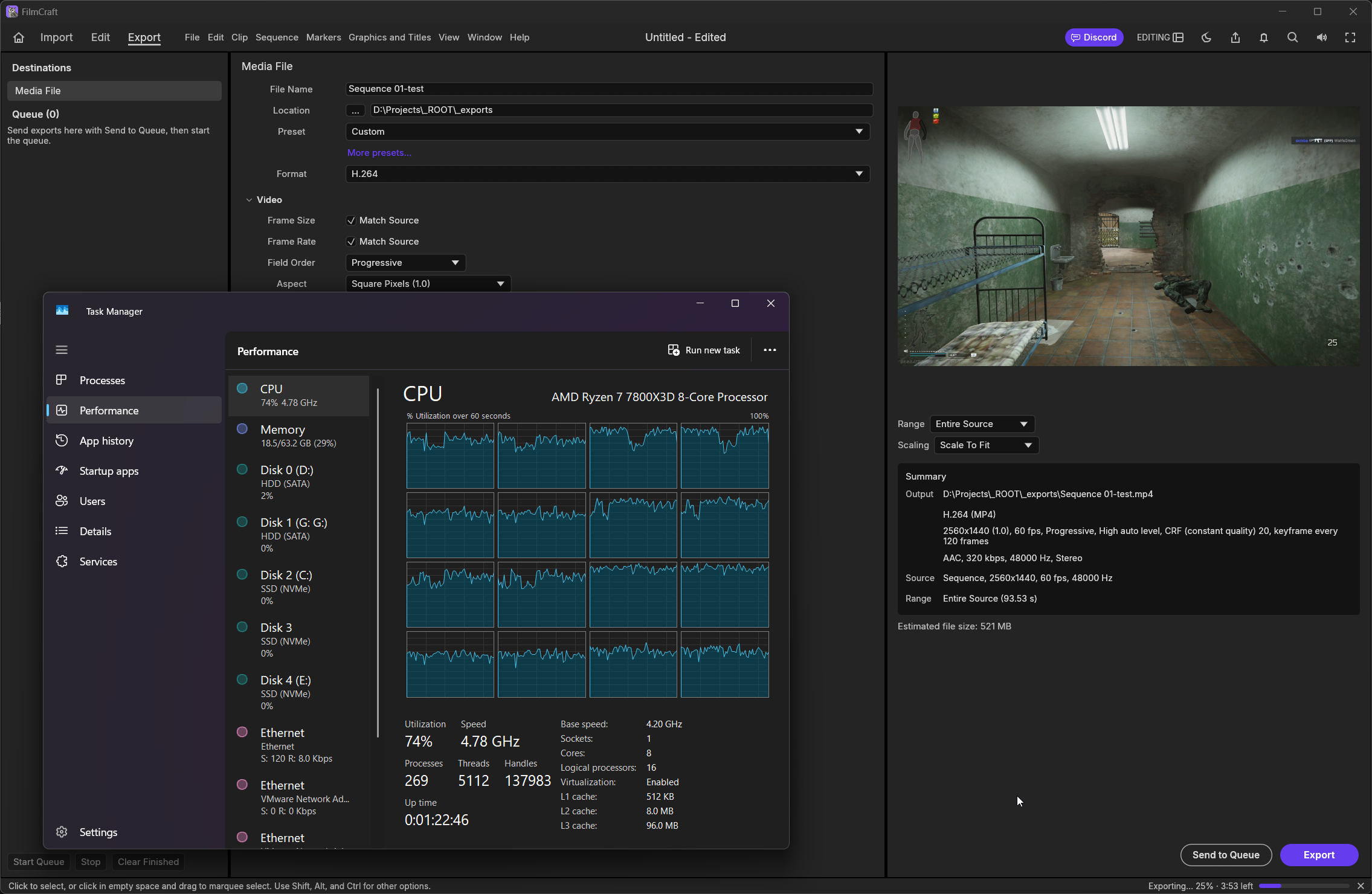Click the speaker volume icon

[1322, 37]
